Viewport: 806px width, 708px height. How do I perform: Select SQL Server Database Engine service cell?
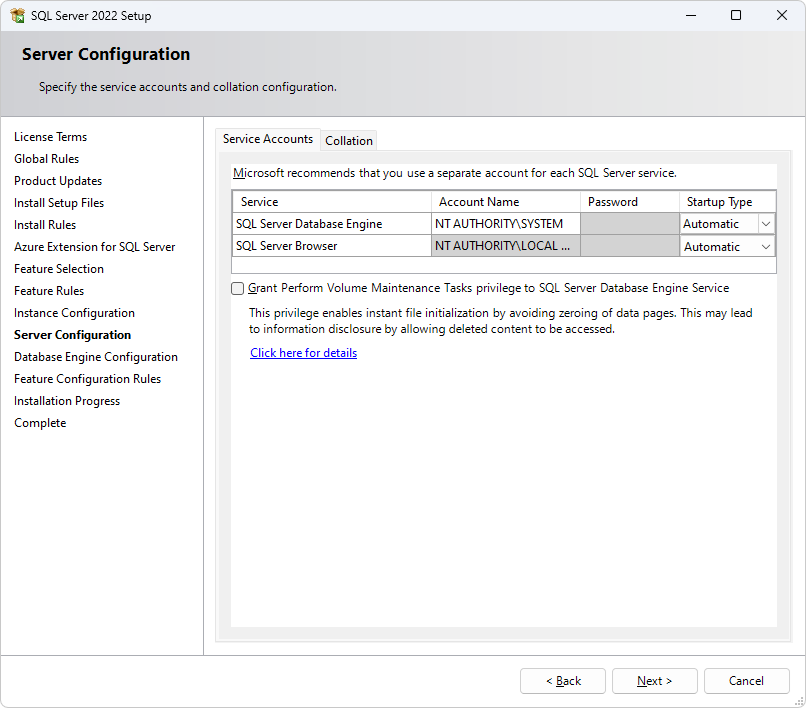point(332,224)
